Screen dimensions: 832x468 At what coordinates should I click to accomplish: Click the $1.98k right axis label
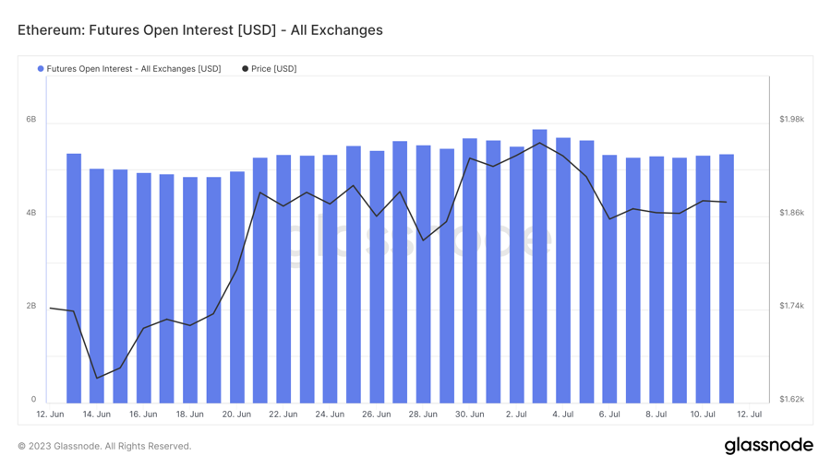point(792,120)
